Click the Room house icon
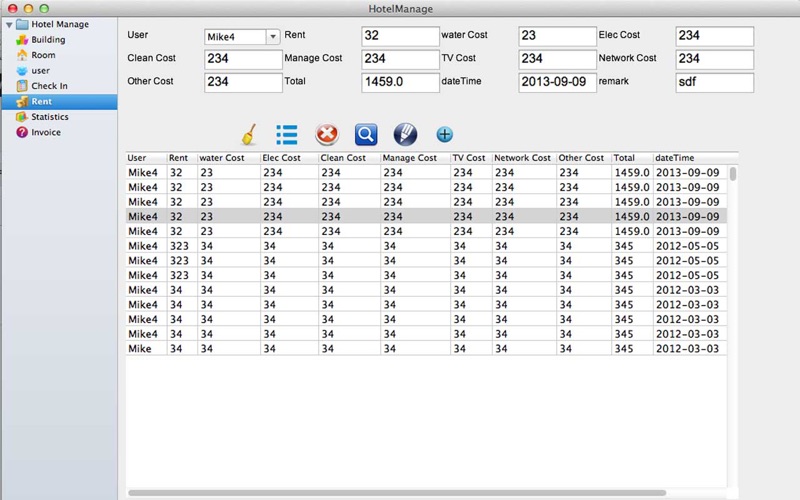 point(21,55)
